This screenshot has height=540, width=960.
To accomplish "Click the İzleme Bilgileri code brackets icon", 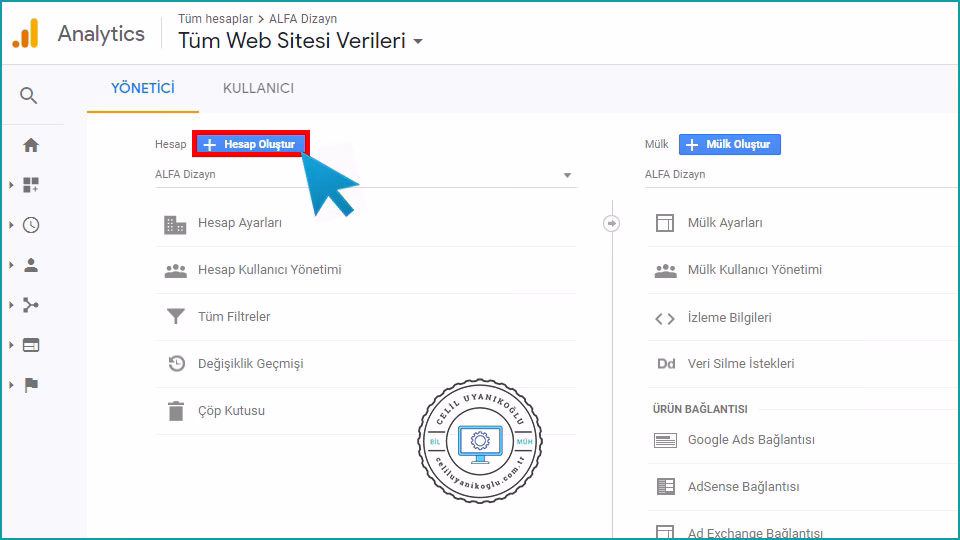I will point(665,318).
